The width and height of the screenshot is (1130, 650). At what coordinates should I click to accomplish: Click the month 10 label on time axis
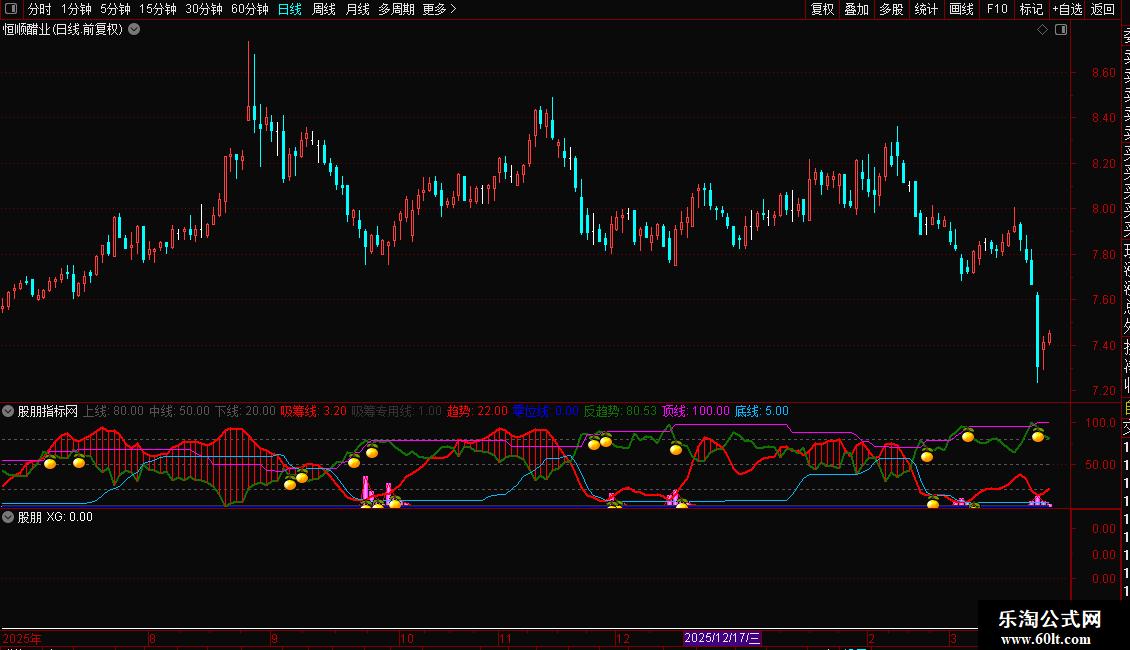[406, 638]
